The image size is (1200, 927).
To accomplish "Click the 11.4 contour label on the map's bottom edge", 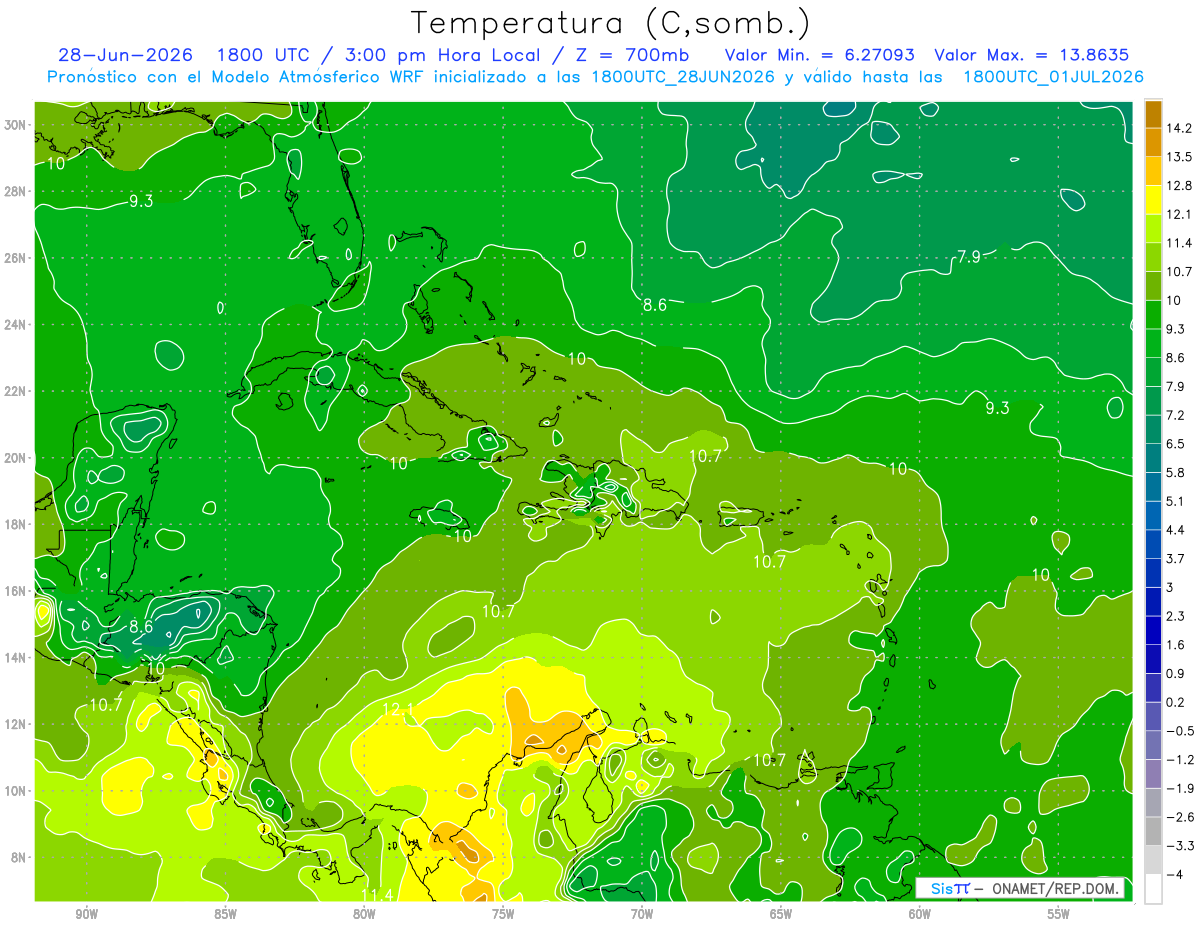I will (377, 894).
